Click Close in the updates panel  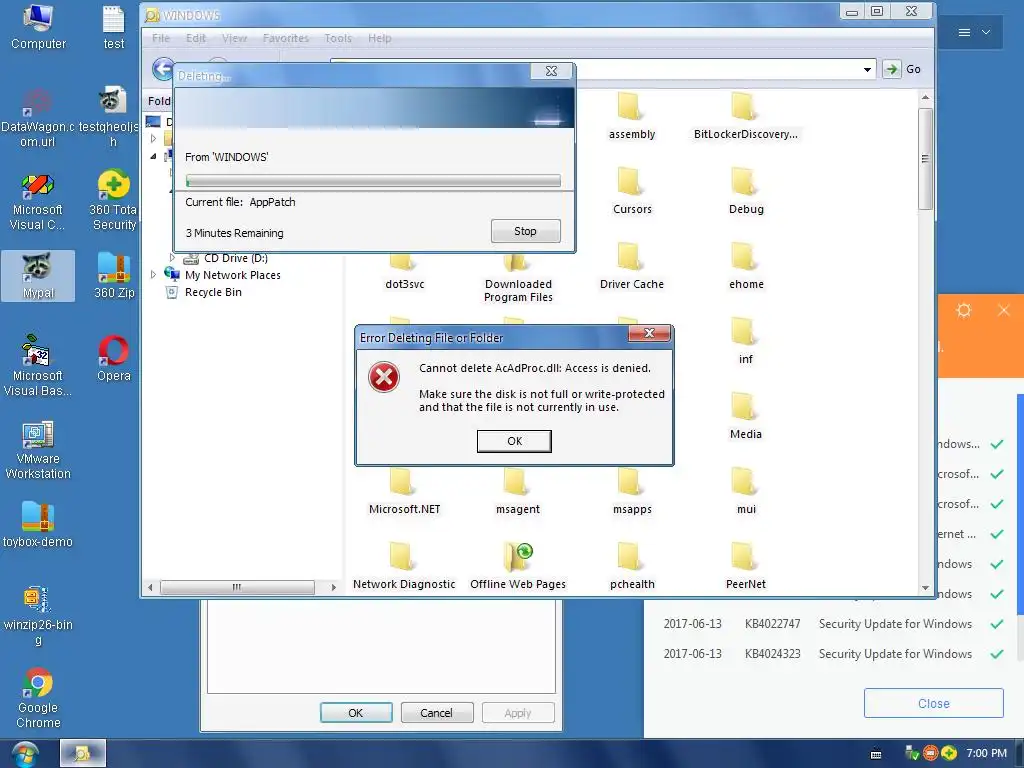point(933,703)
